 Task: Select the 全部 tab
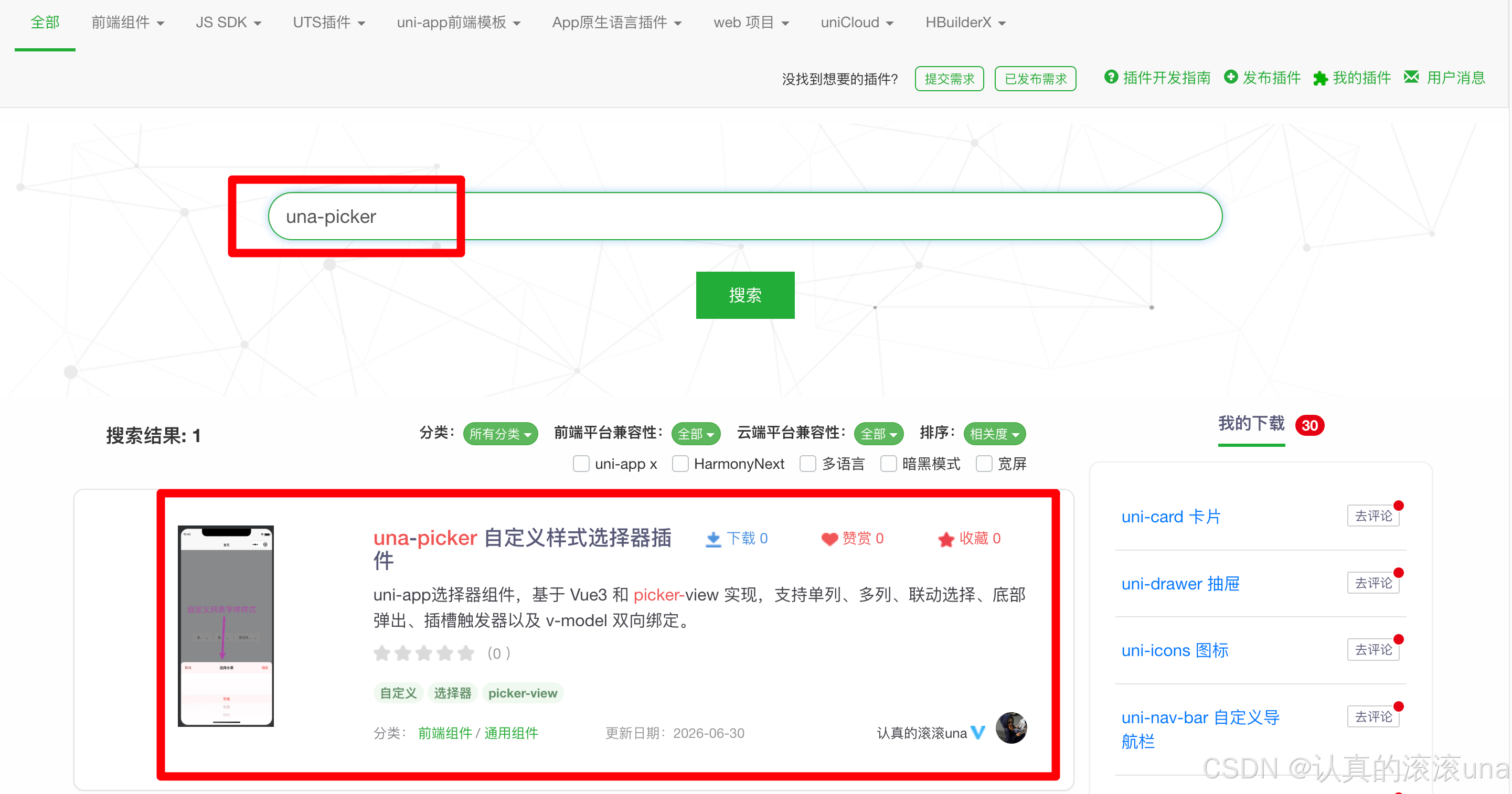click(45, 23)
